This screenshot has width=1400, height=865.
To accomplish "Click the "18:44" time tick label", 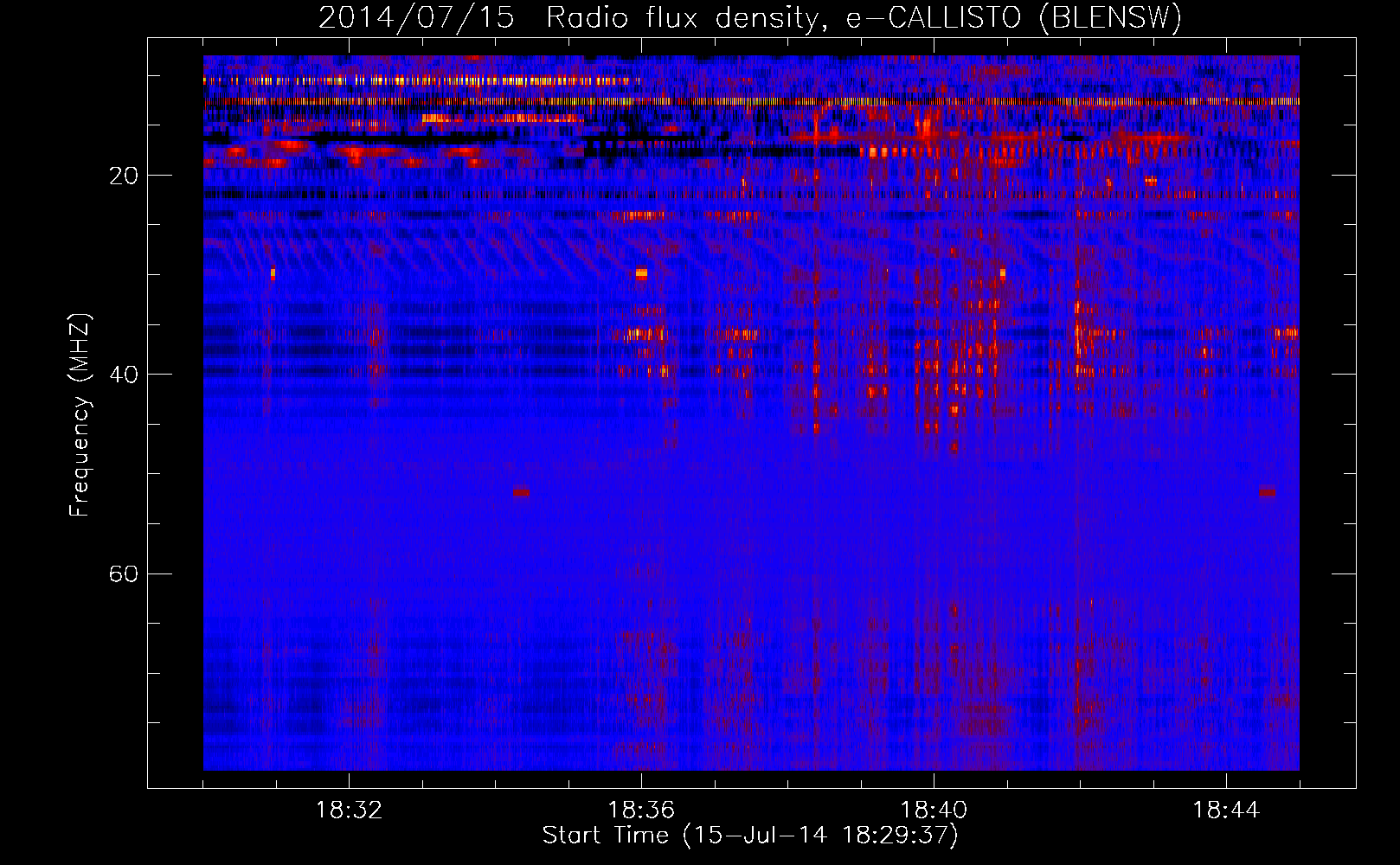I will pos(1226,811).
